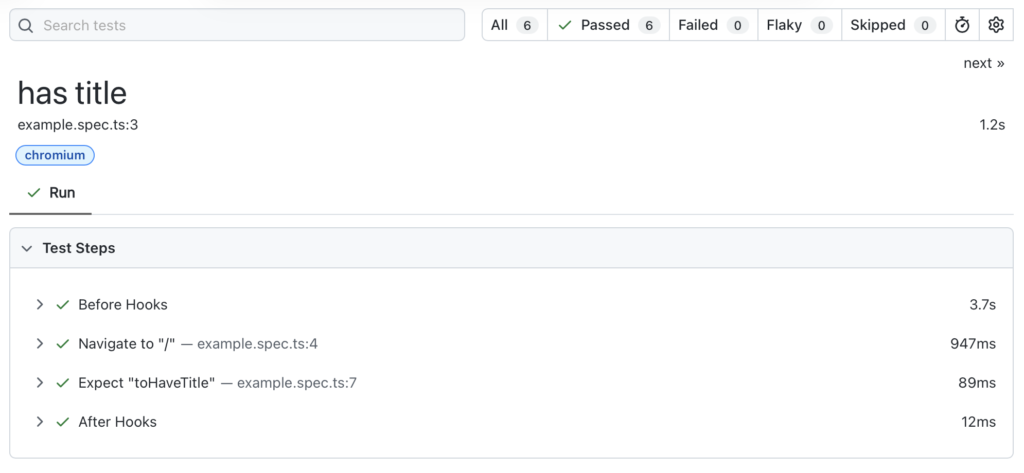Filter by Failed tests

point(712,25)
